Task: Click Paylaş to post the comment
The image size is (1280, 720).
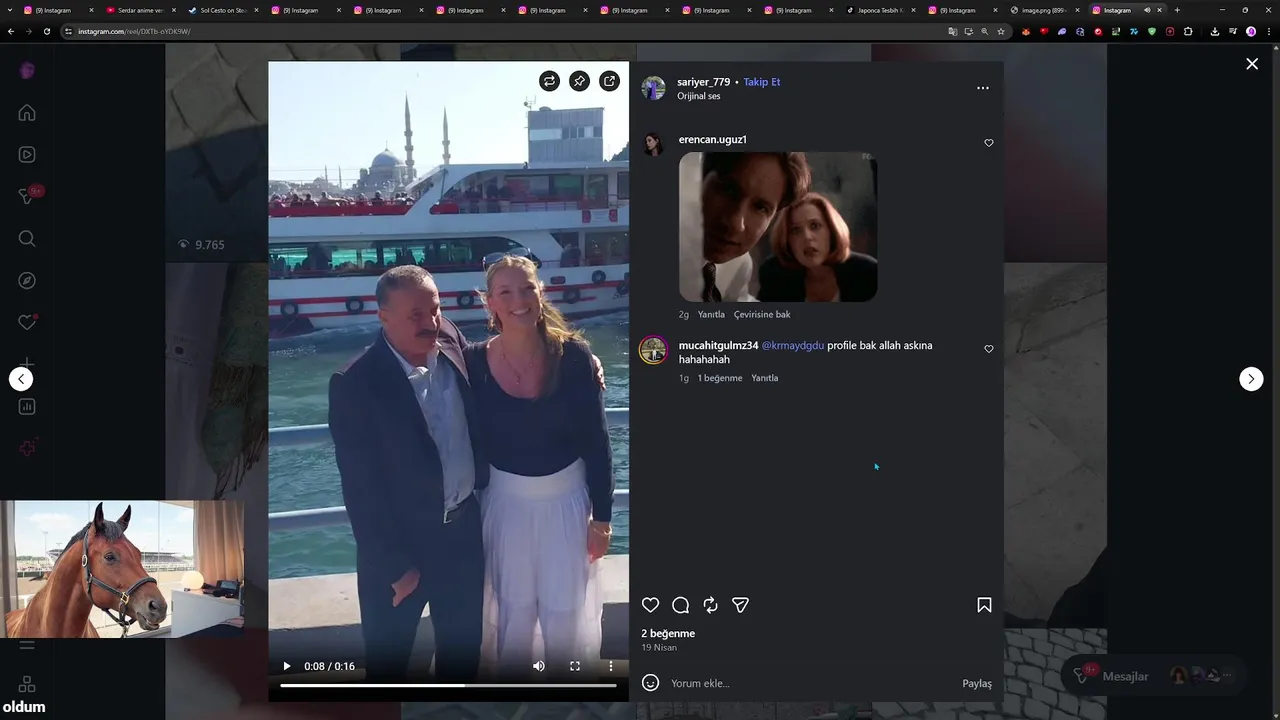Action: (977, 683)
